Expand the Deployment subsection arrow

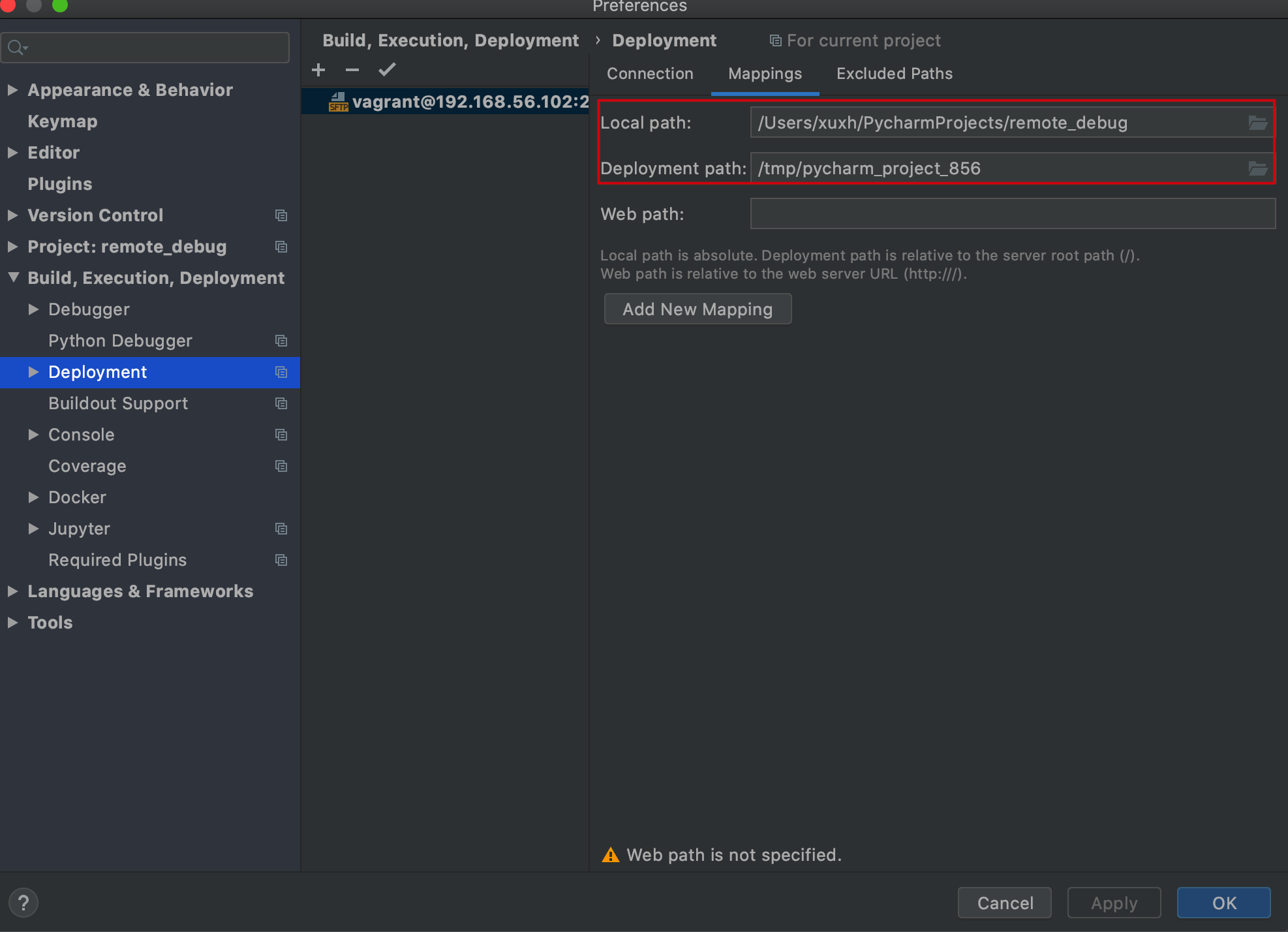(33, 372)
